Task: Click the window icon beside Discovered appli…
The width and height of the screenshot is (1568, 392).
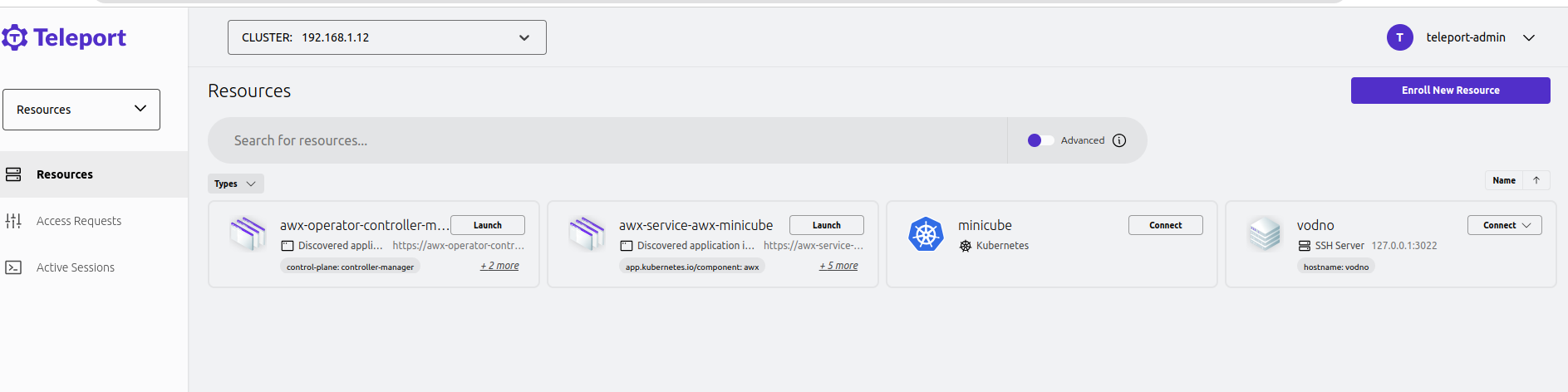Action: [288, 246]
